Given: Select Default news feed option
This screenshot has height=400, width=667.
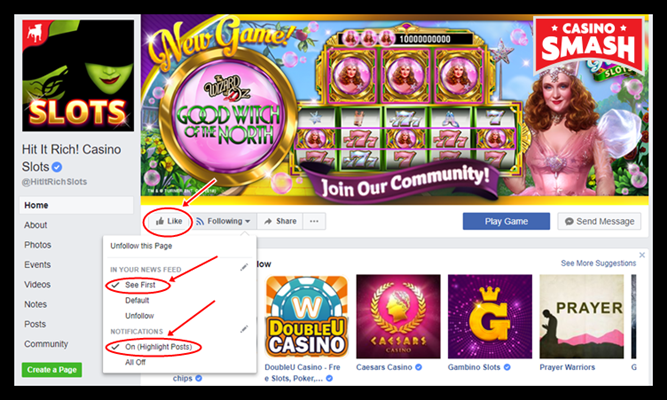Looking at the screenshot, I should pyautogui.click(x=137, y=300).
